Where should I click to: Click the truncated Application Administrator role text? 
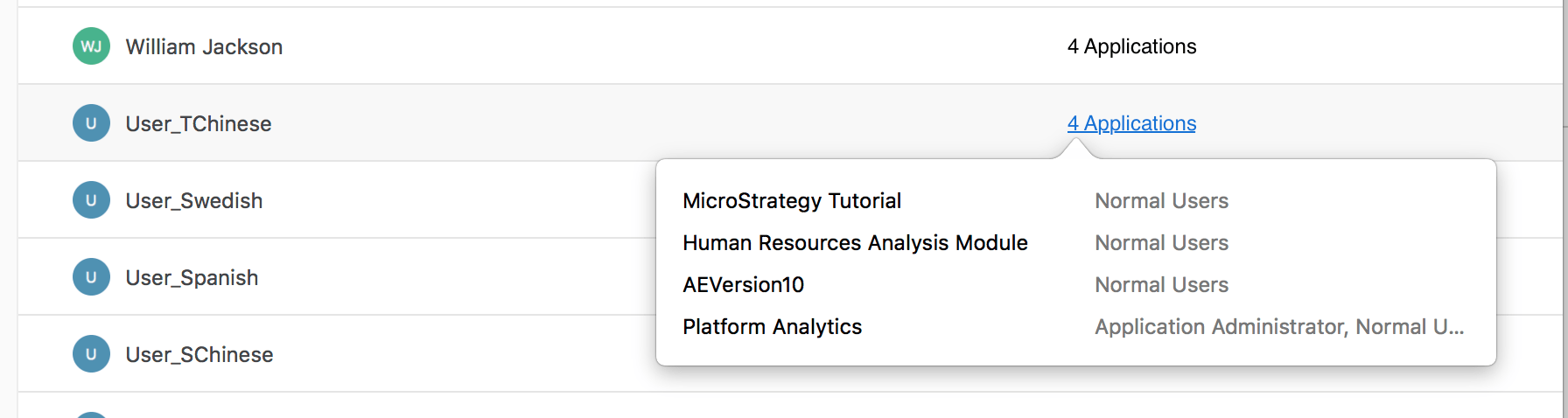(1278, 327)
